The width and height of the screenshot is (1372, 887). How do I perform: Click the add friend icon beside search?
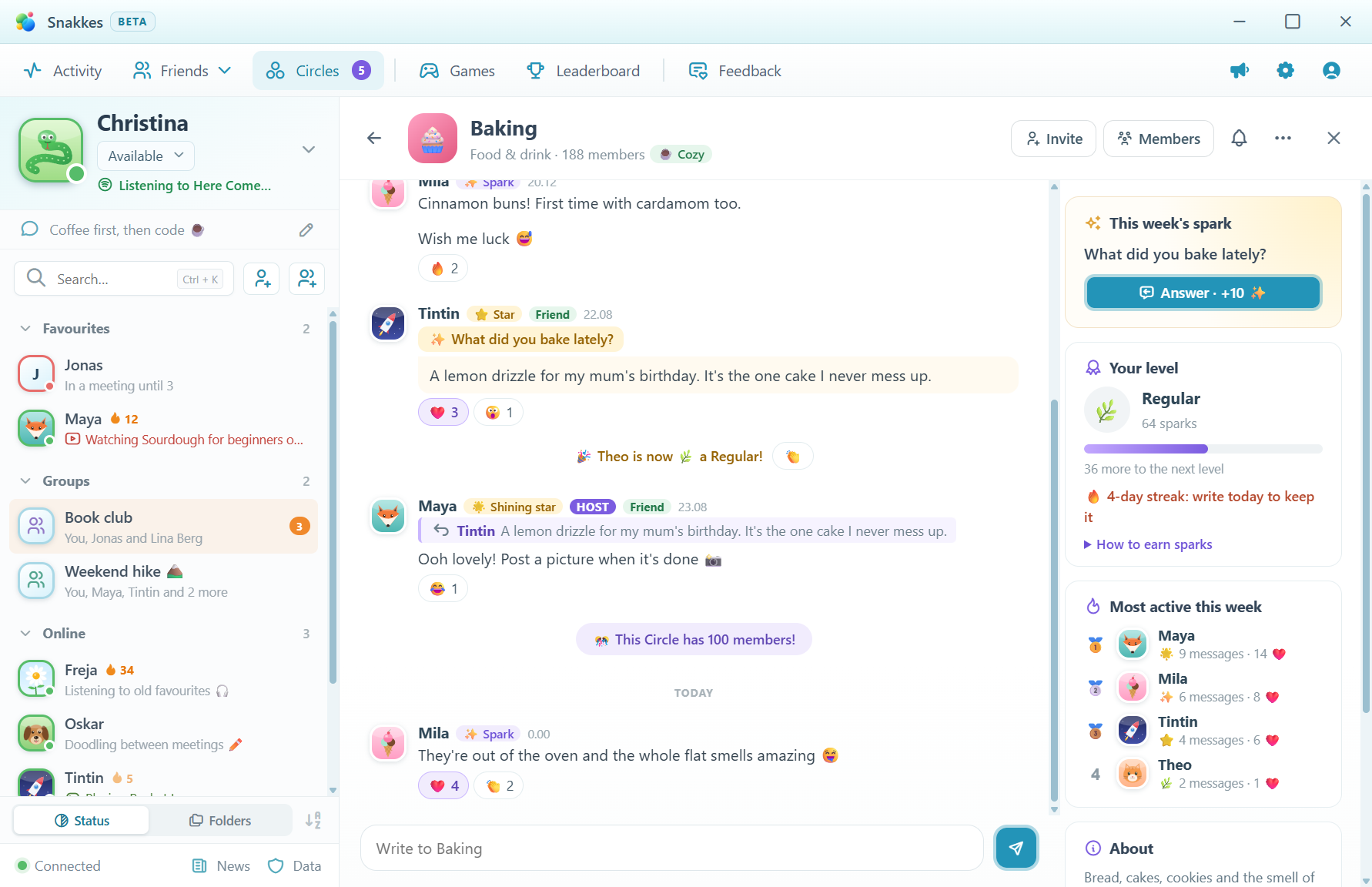[262, 279]
